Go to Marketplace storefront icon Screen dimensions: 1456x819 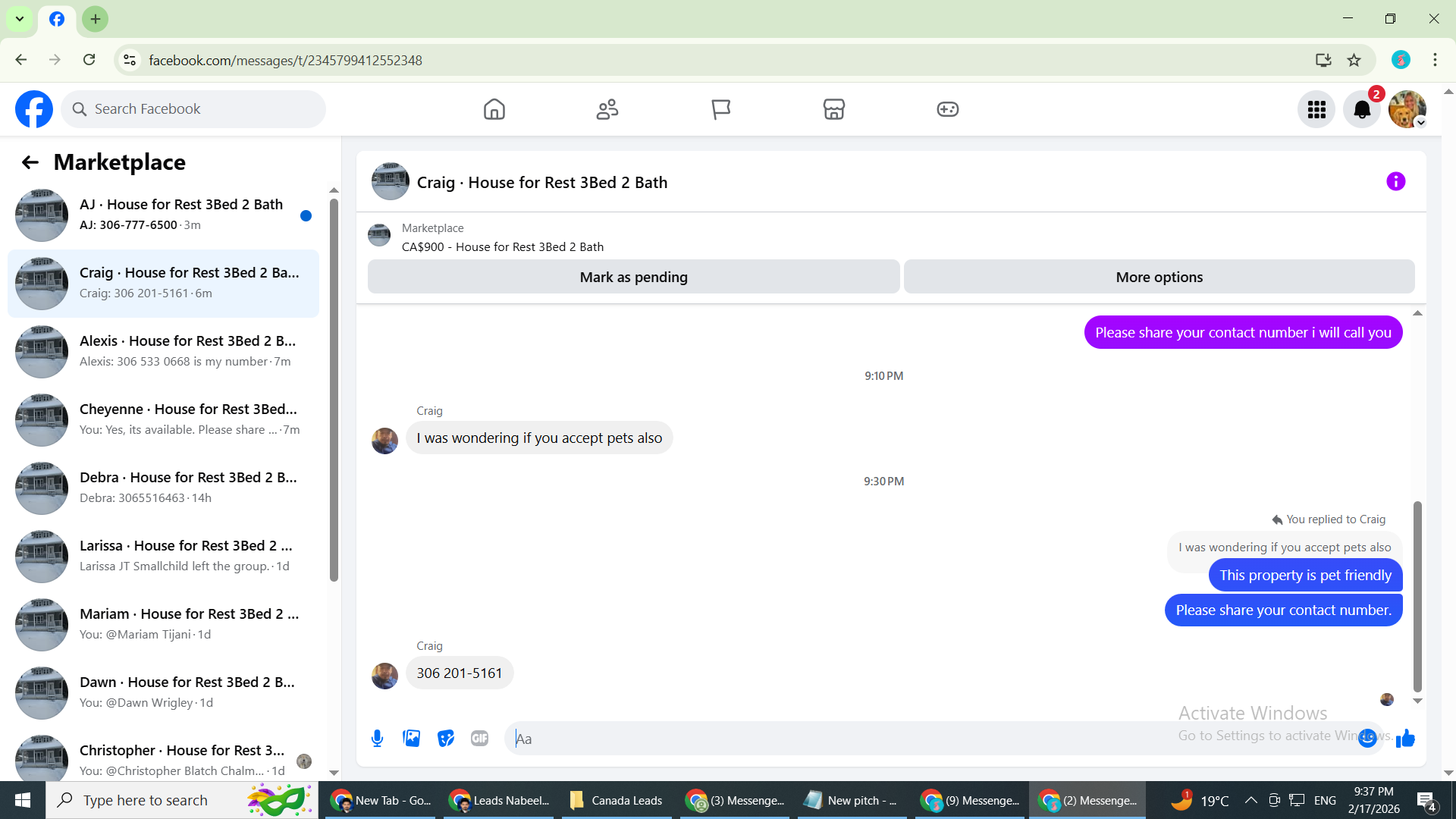click(x=833, y=109)
